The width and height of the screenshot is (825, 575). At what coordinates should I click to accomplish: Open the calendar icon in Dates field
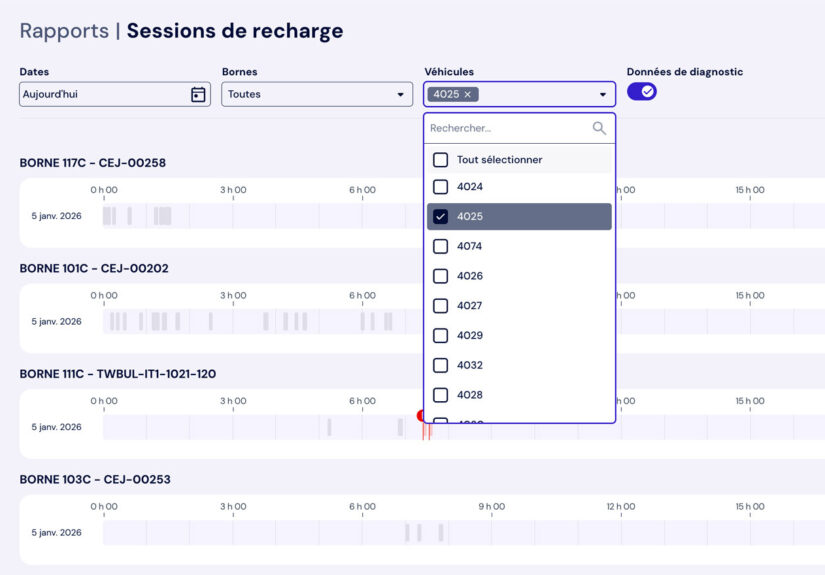(198, 95)
